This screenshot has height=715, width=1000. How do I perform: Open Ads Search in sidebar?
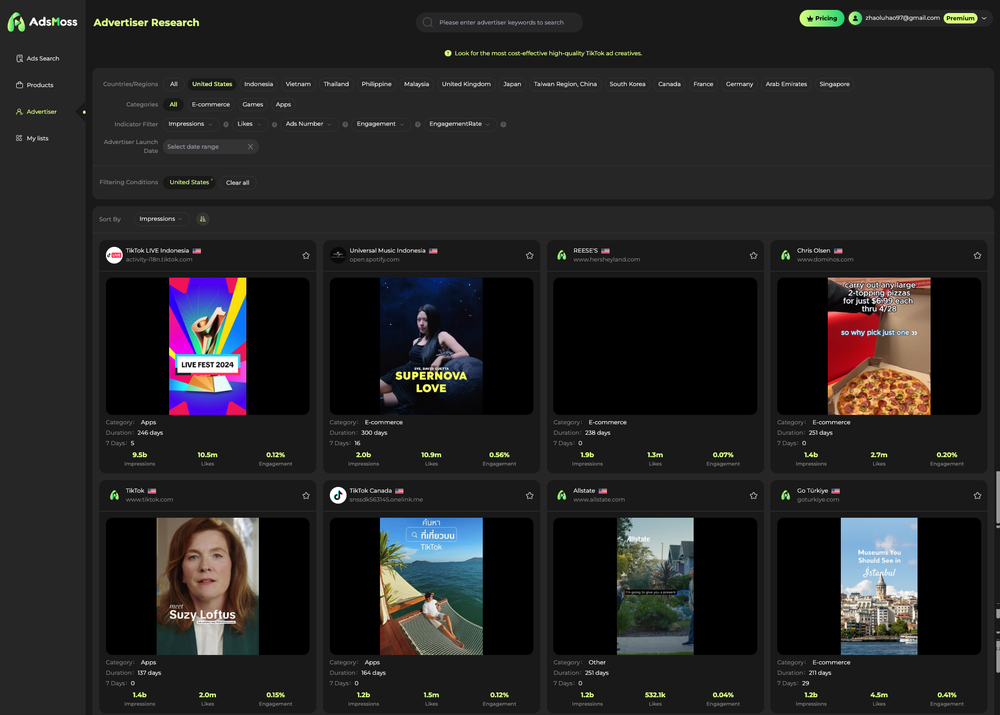point(38,58)
